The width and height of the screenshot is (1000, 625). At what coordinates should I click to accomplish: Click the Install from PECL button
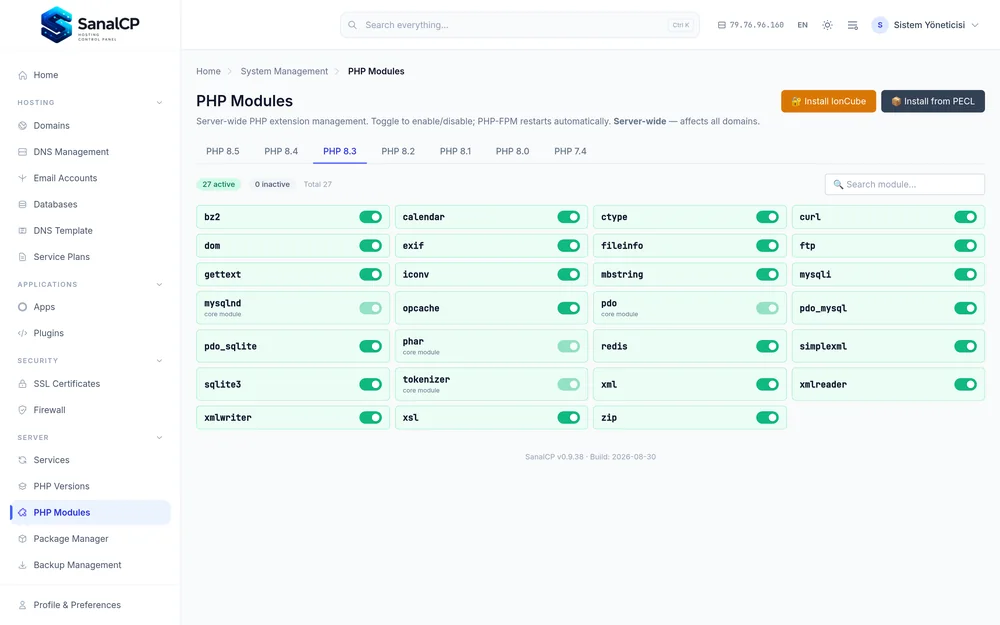click(933, 101)
